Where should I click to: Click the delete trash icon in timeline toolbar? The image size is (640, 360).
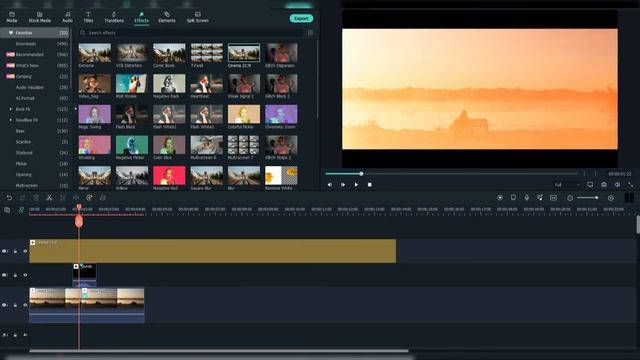pos(36,198)
